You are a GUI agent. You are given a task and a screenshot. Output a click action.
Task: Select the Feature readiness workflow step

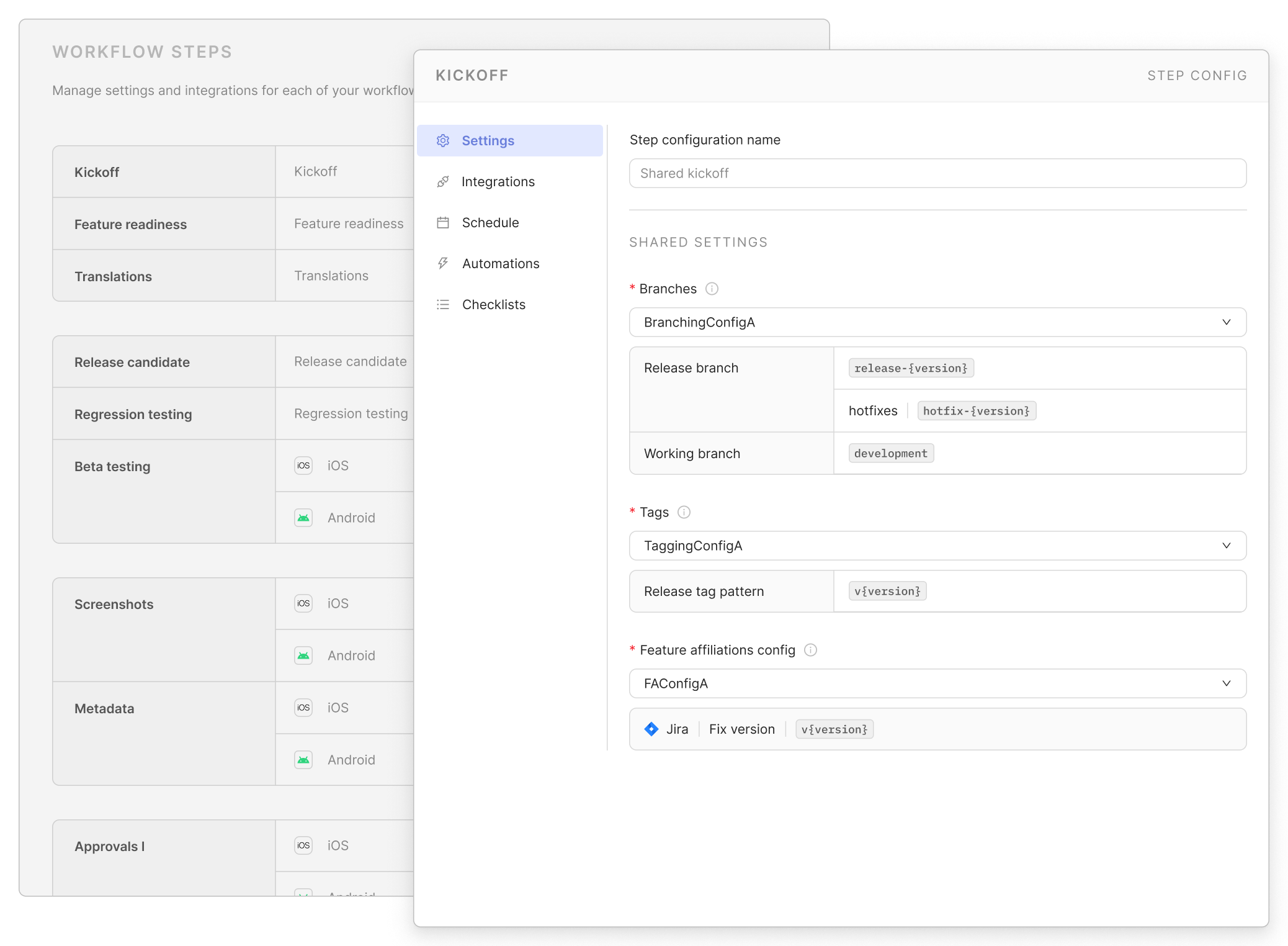point(130,224)
